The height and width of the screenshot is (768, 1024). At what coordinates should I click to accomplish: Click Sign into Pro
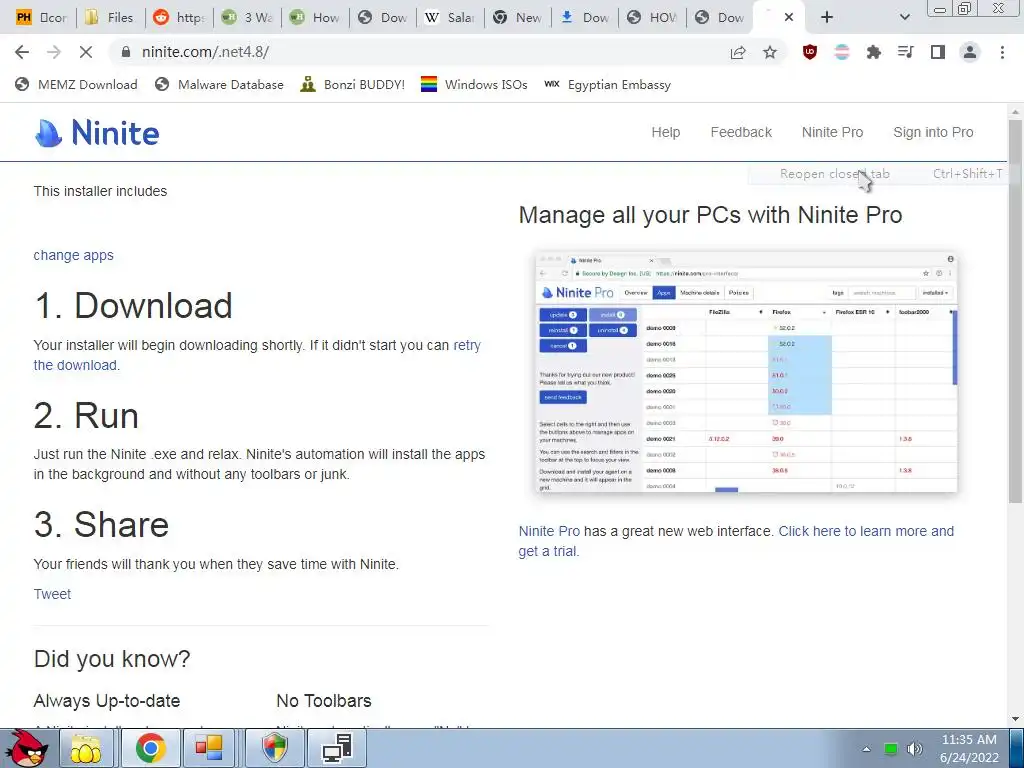coord(933,132)
